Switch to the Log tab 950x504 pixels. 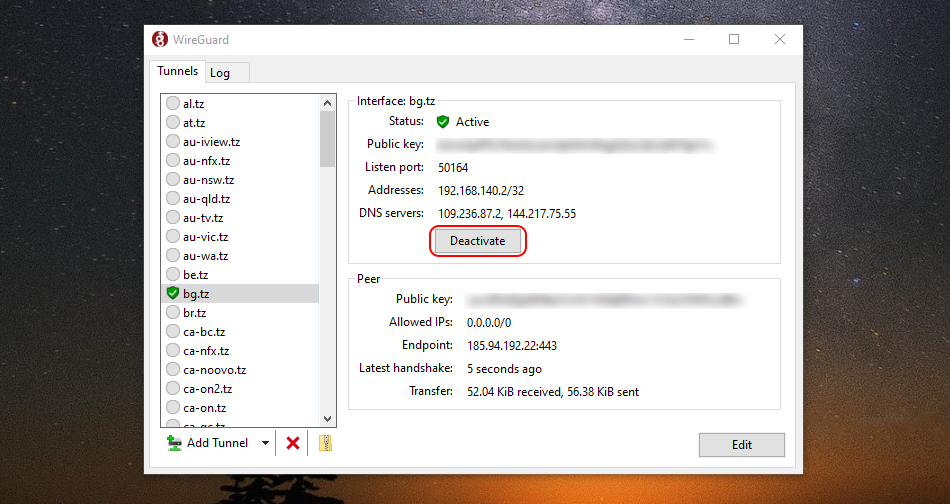point(220,73)
